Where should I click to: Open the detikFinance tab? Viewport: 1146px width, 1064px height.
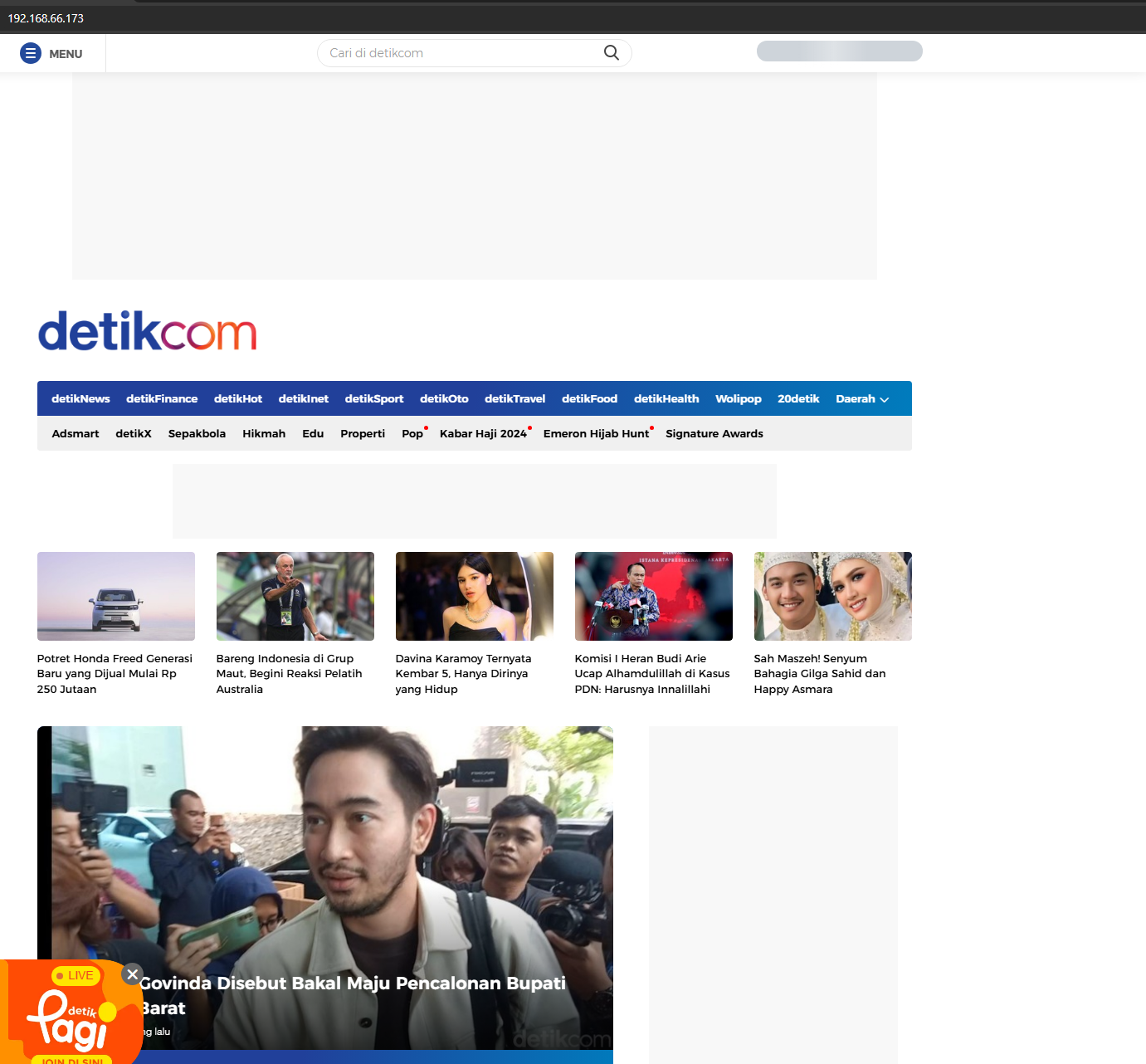click(162, 399)
